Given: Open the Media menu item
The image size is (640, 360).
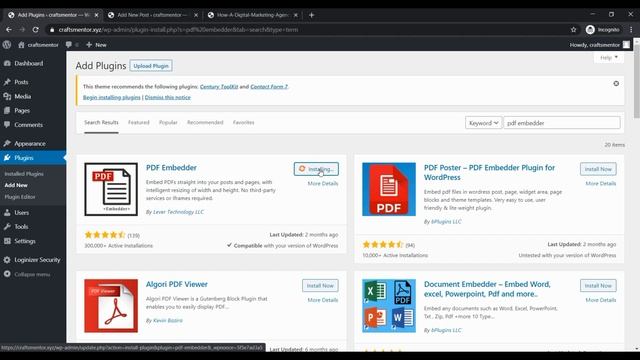Looking at the screenshot, I should click(22, 96).
